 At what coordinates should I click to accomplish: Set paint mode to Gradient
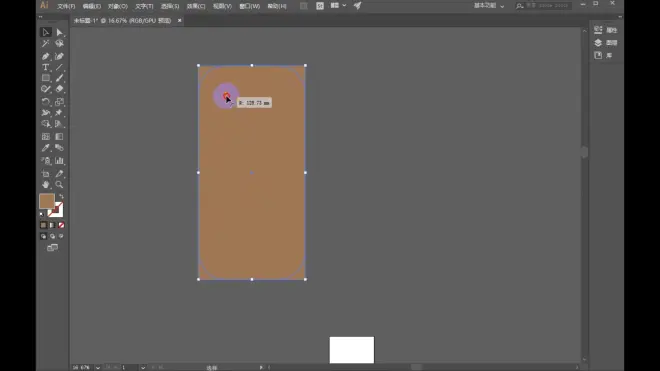pyautogui.click(x=52, y=225)
